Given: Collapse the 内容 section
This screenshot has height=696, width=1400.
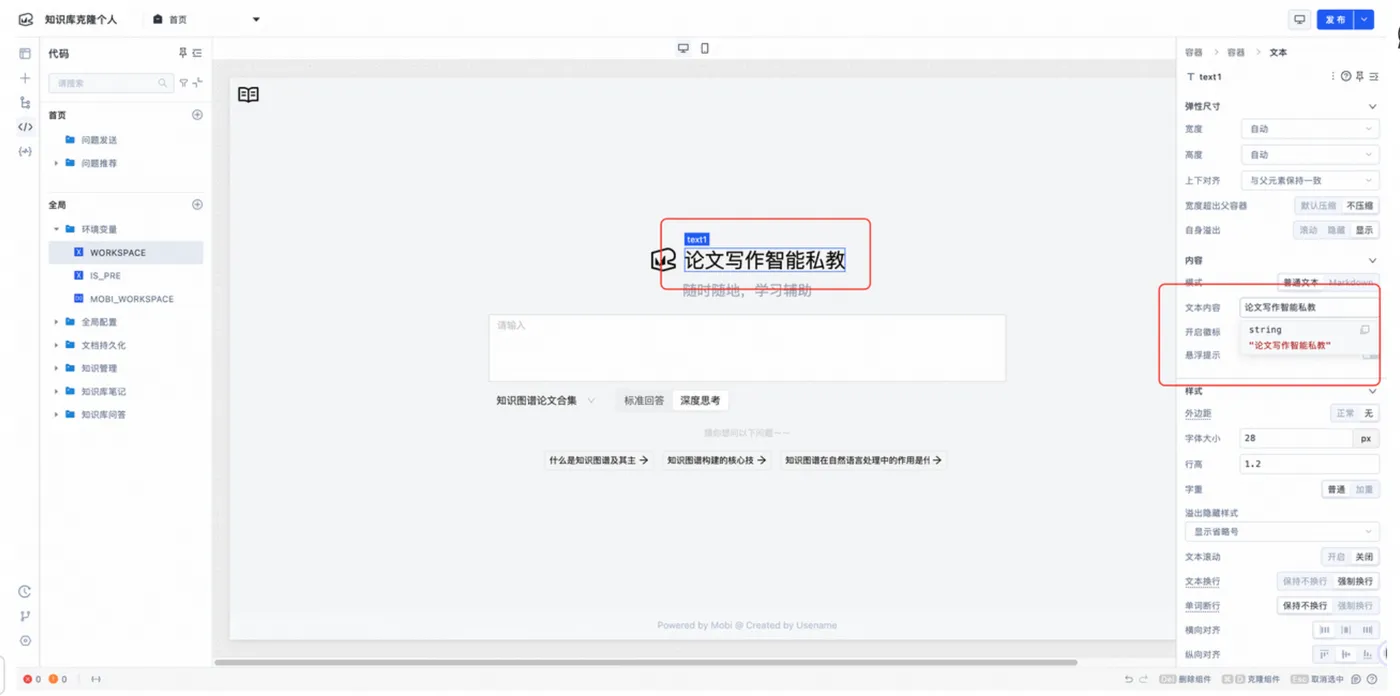Looking at the screenshot, I should coord(1372,260).
